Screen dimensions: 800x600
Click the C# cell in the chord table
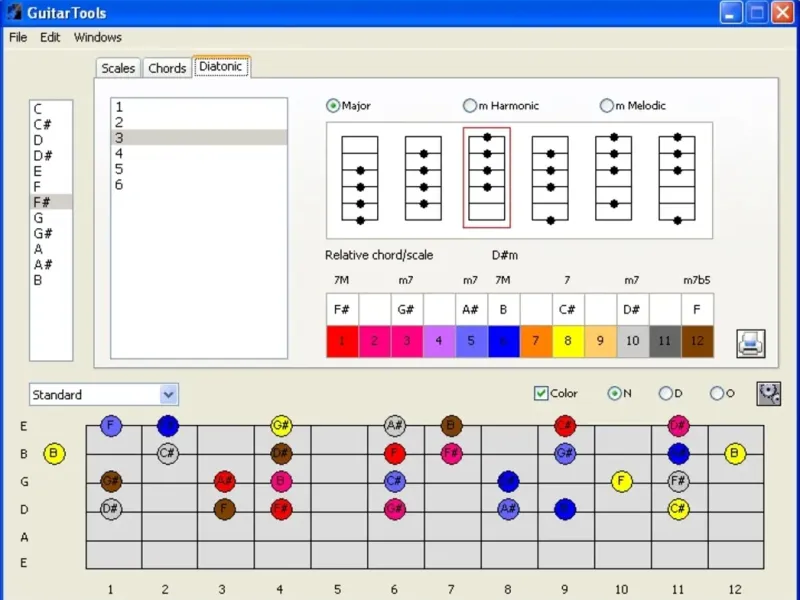pos(568,309)
